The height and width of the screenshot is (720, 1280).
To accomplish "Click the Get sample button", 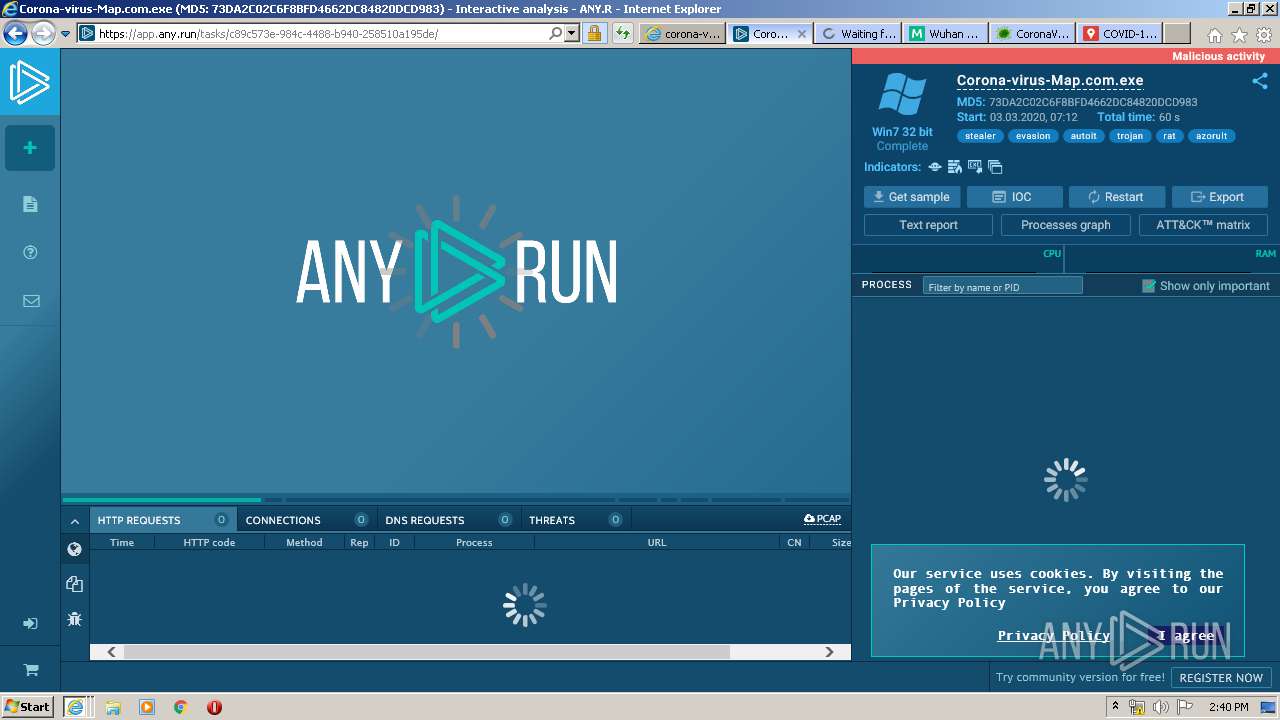I will [912, 197].
